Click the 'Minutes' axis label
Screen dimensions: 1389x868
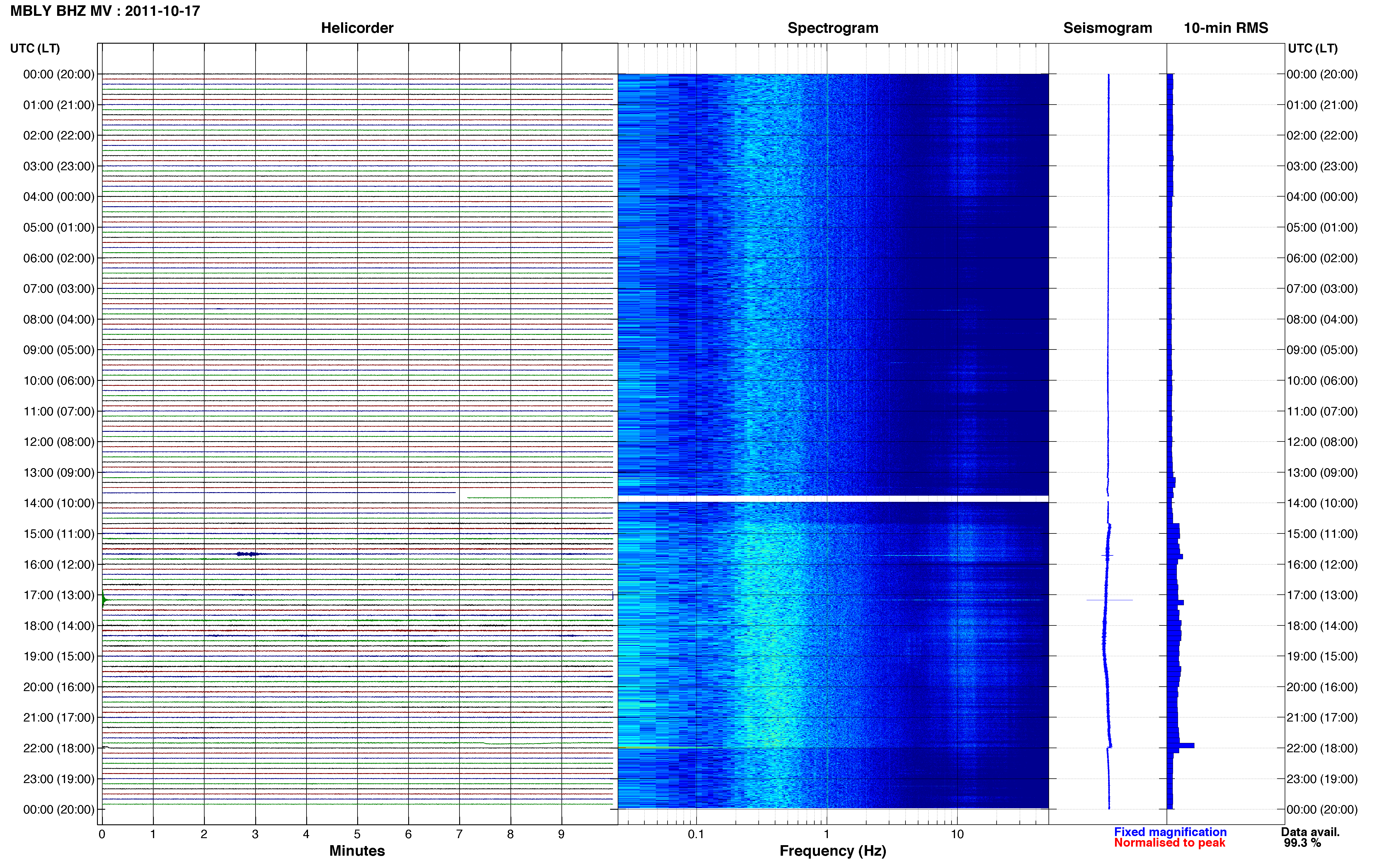click(357, 851)
